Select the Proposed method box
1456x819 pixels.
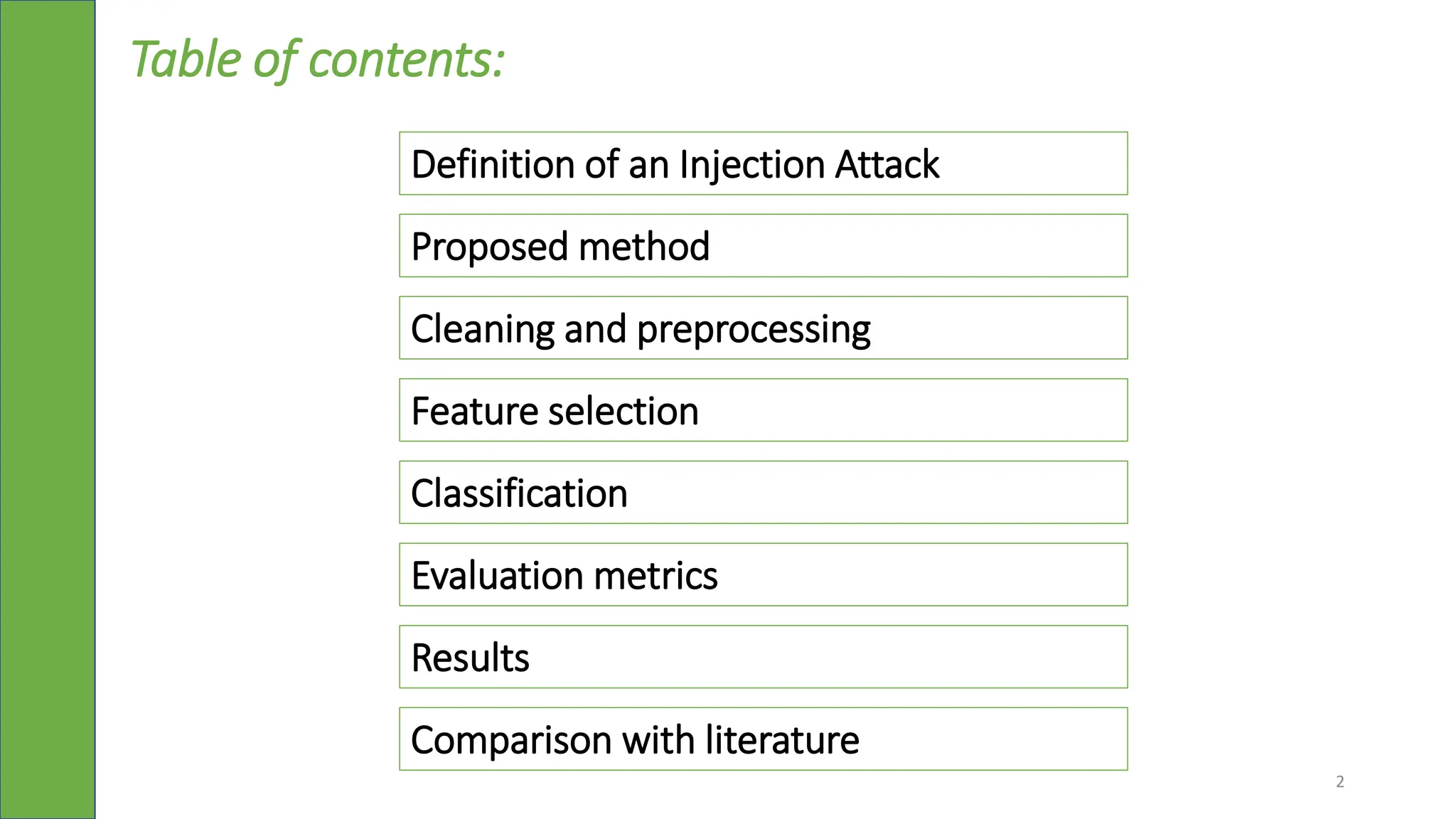point(763,246)
